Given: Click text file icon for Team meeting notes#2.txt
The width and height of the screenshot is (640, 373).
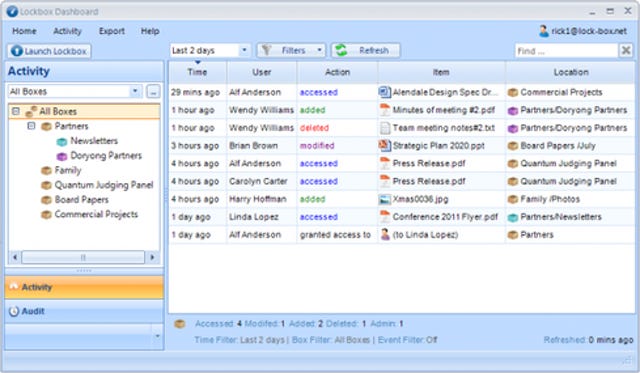Looking at the screenshot, I should 384,128.
